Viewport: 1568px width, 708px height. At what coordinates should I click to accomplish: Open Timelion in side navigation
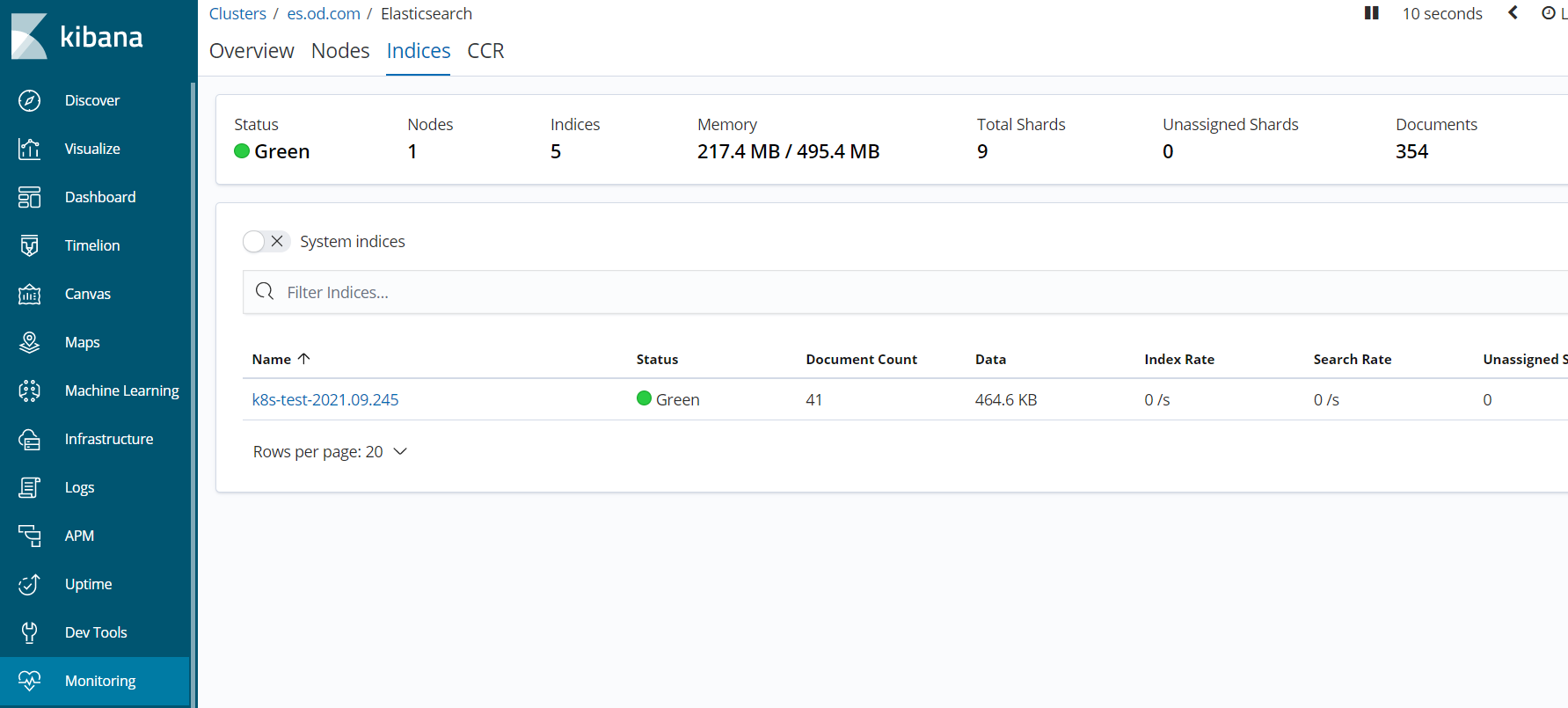pos(92,245)
